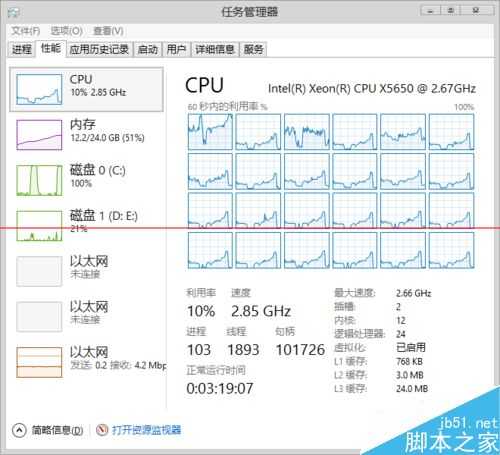
Task: Select the second 以太网 未连接 thumbnail
Action: 39,317
